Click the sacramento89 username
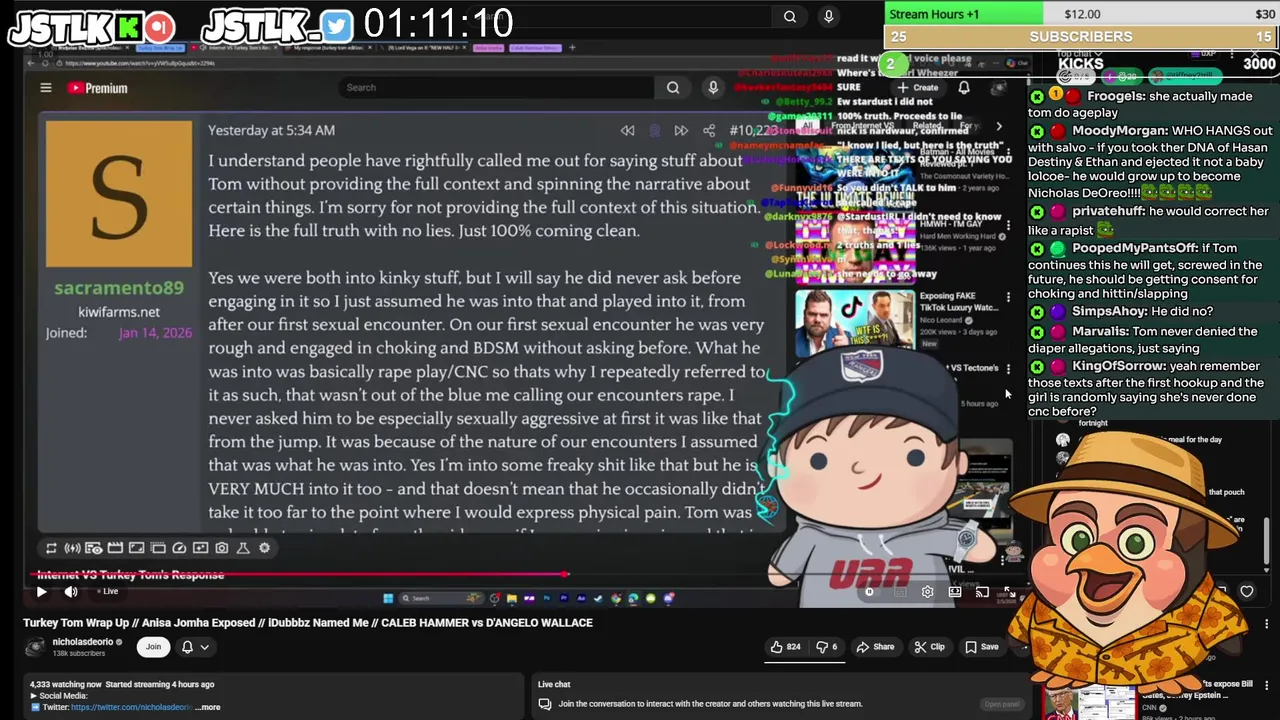The image size is (1280, 720). pos(119,288)
